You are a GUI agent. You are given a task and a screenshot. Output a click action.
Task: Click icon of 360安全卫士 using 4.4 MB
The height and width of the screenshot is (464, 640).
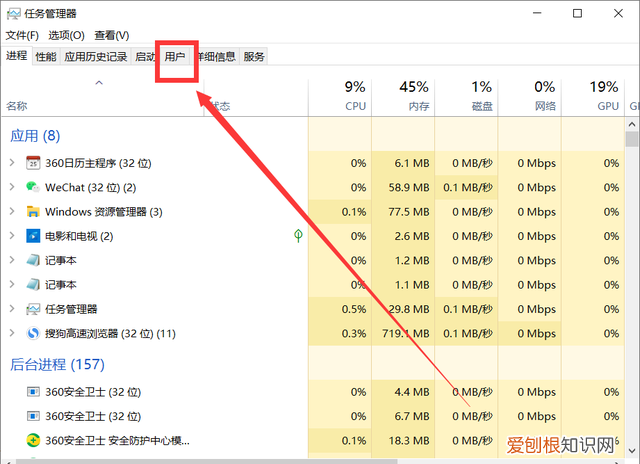point(33,392)
